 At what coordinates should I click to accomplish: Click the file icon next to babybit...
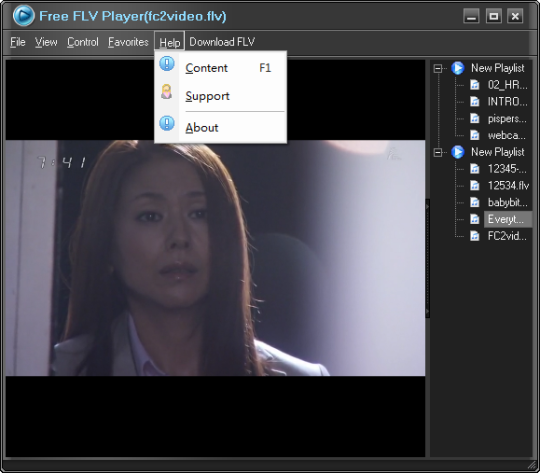475,203
